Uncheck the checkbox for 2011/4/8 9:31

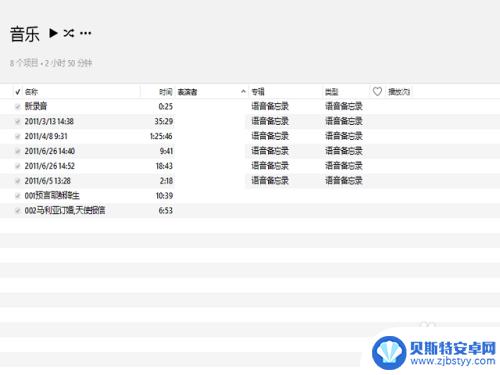point(18,136)
